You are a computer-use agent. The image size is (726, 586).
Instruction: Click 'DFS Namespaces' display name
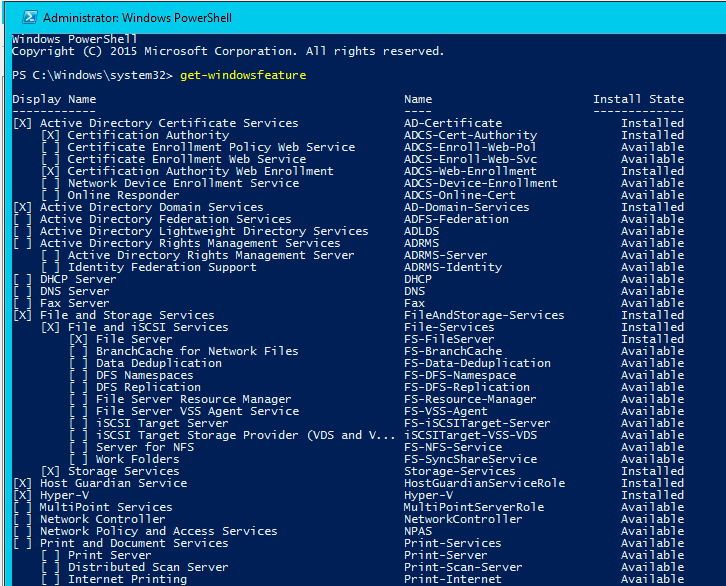point(144,375)
